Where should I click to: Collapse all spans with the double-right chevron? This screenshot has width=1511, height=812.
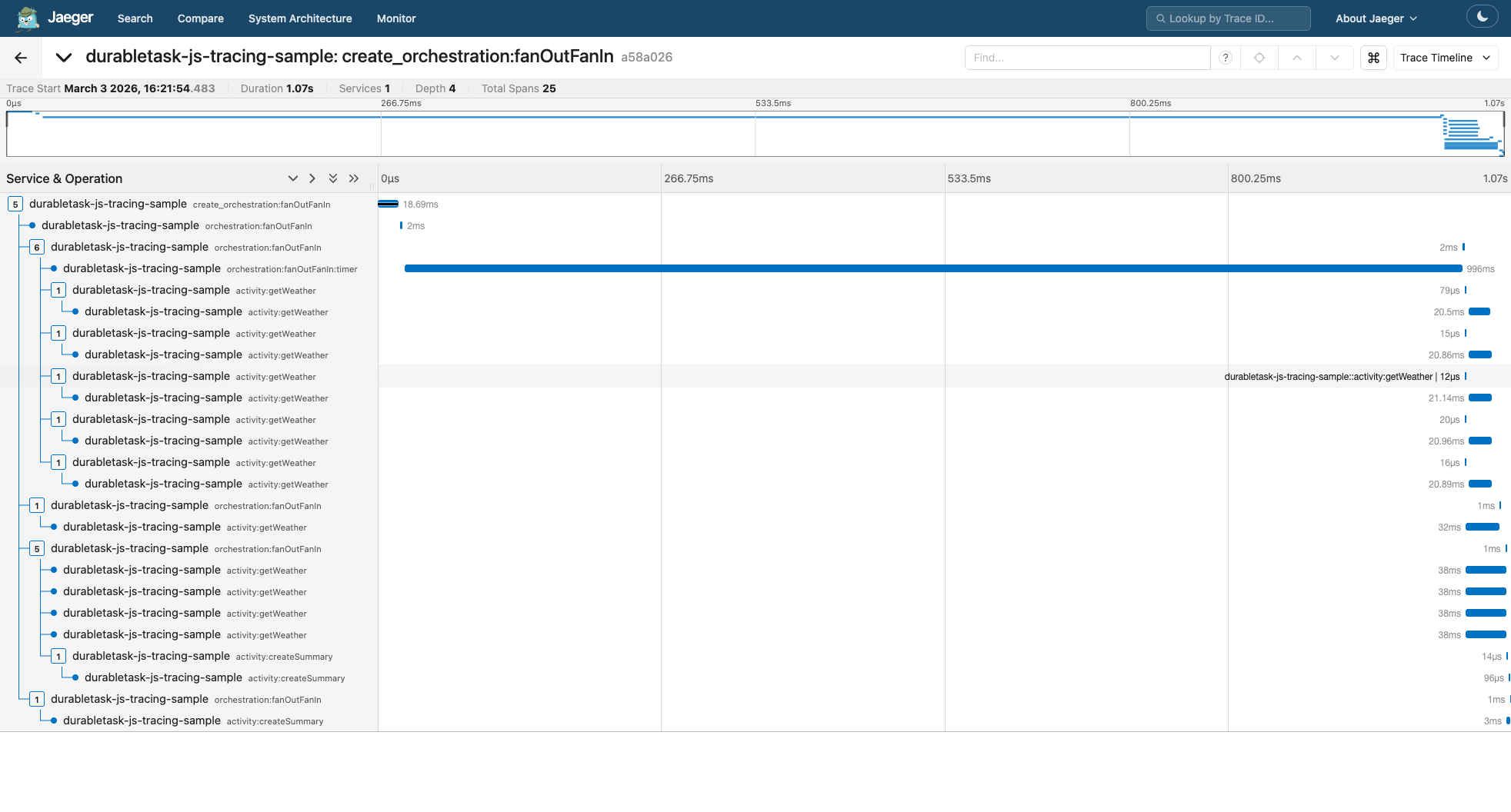point(354,178)
